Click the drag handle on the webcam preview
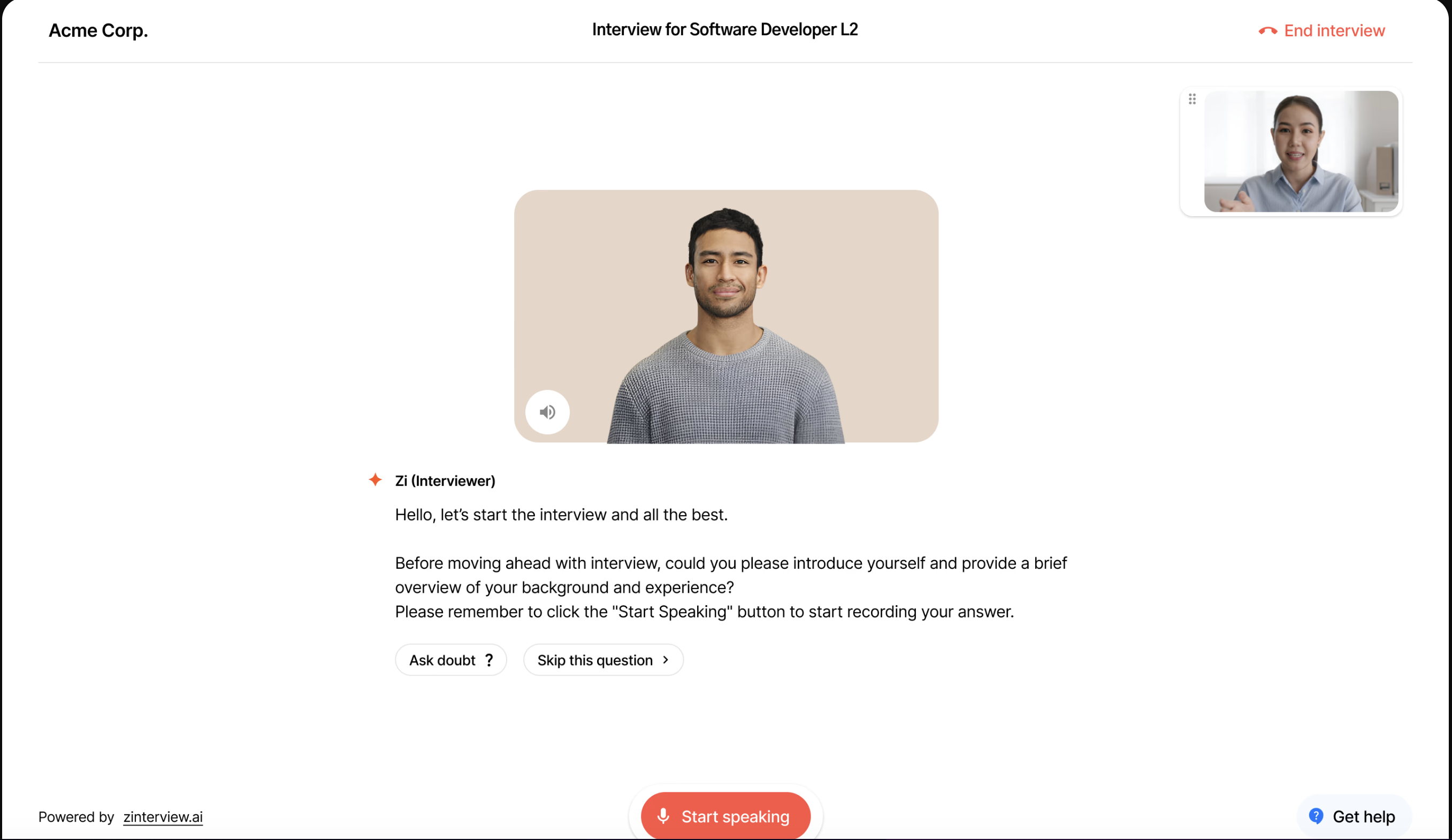The image size is (1452, 840). click(1192, 99)
